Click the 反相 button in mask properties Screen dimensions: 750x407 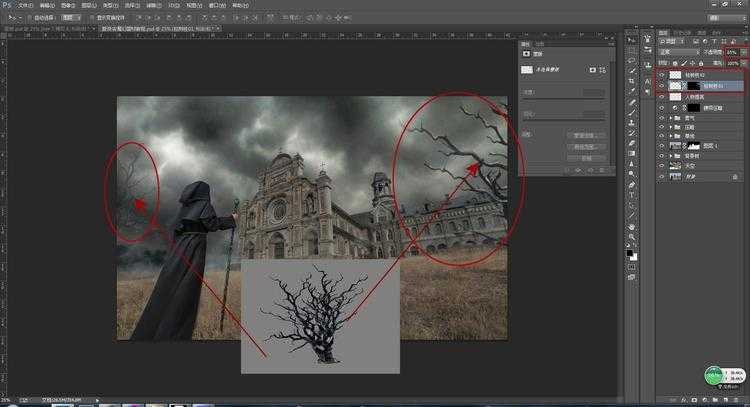pos(587,158)
